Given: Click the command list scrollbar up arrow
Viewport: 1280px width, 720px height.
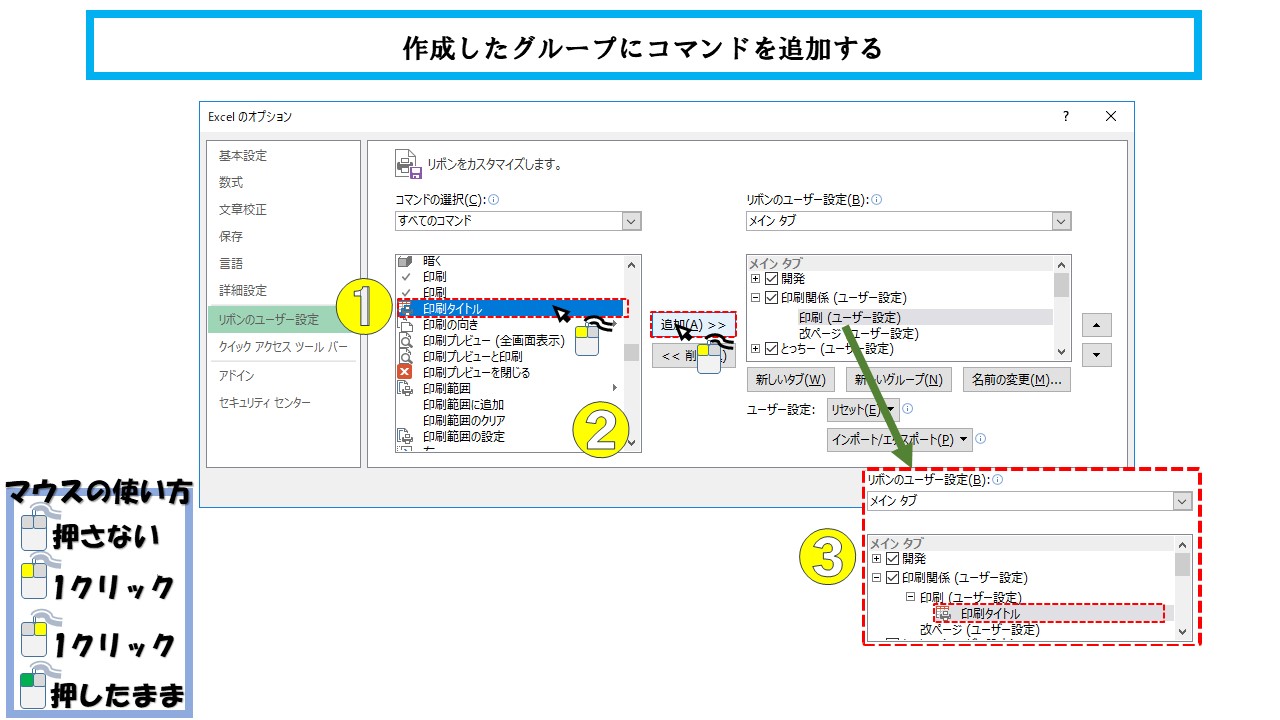Looking at the screenshot, I should (x=631, y=265).
